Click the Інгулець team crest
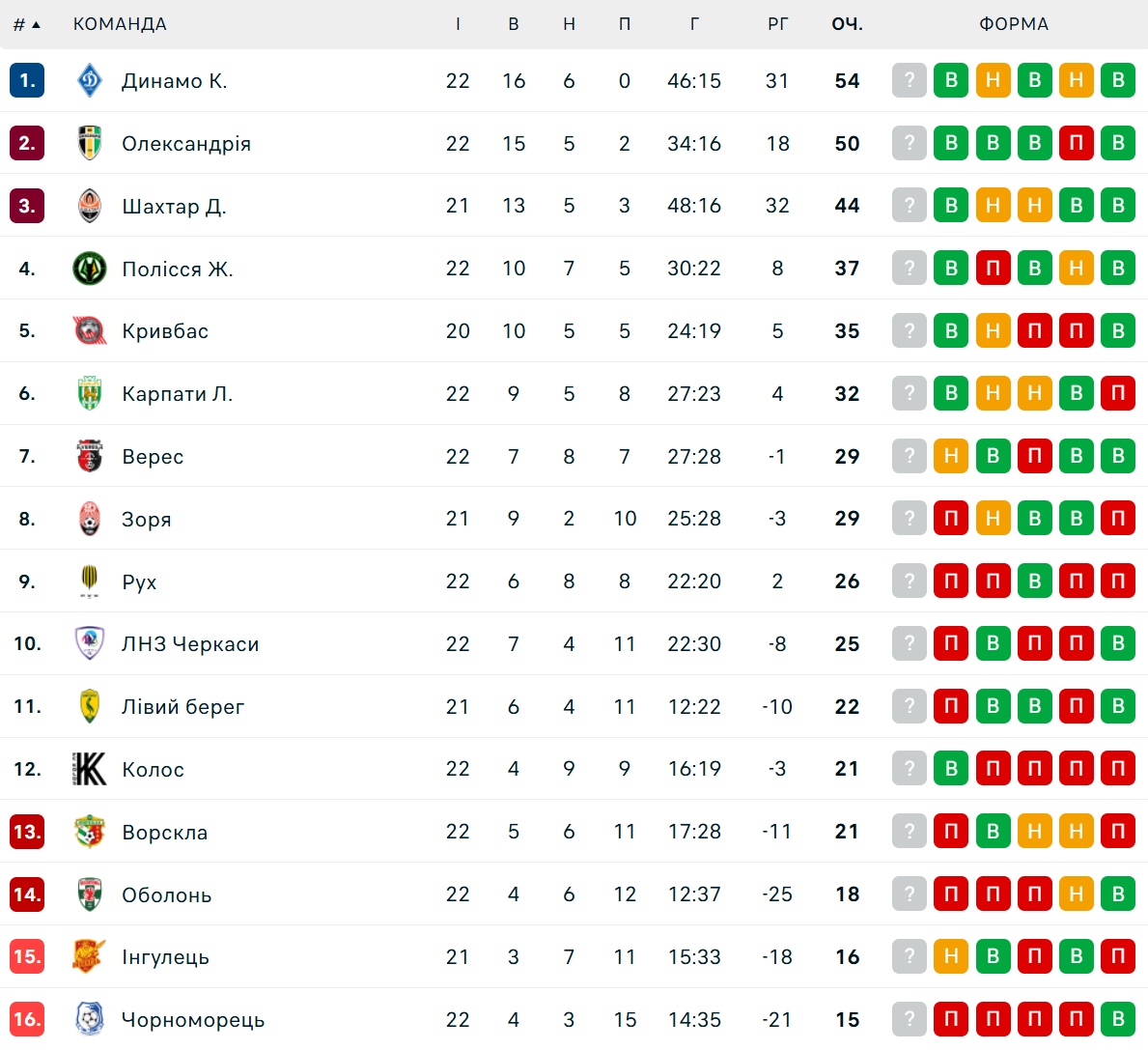Image resolution: width=1148 pixels, height=1050 pixels. point(90,956)
